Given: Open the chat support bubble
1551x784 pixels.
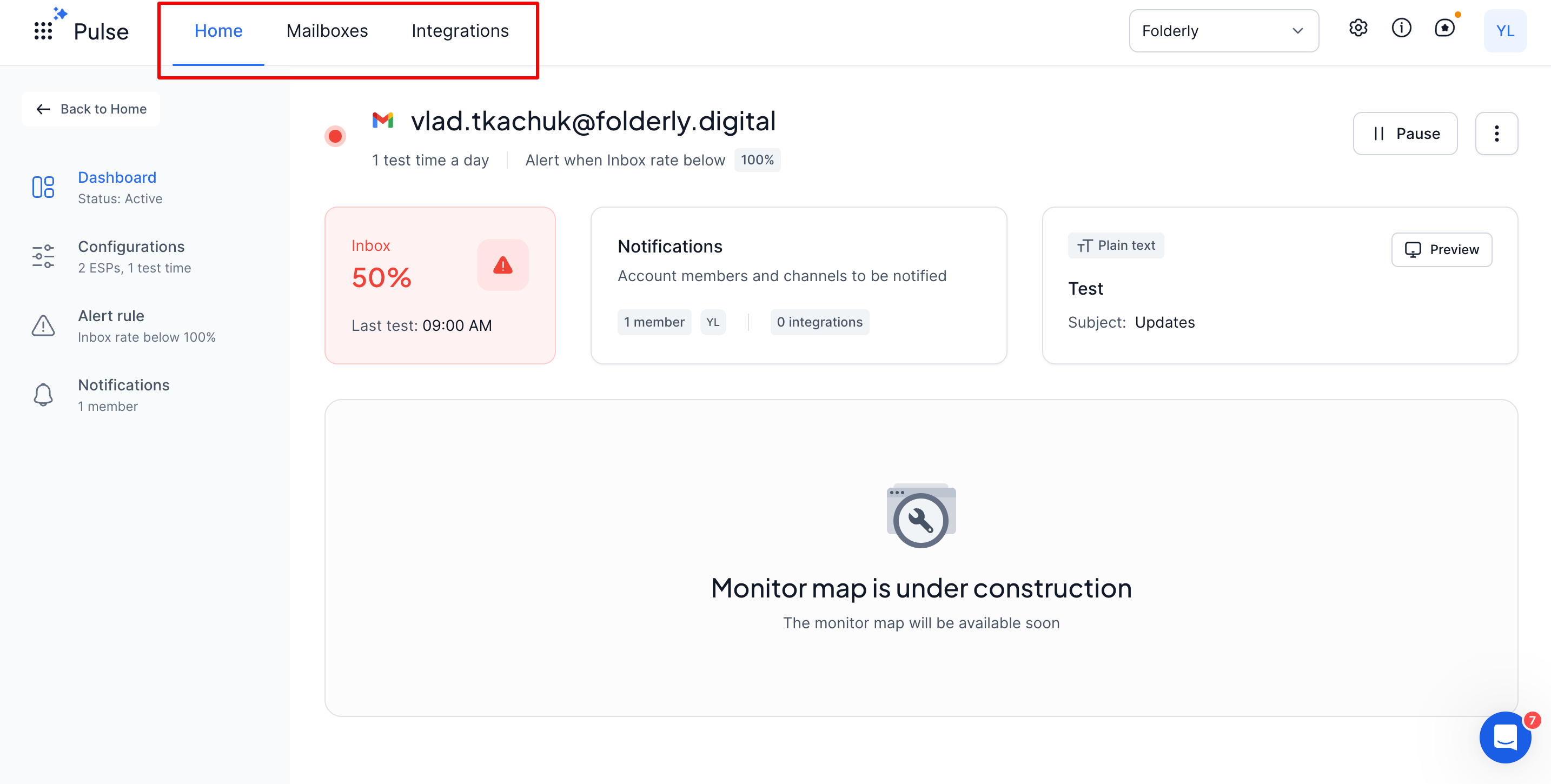Looking at the screenshot, I should (x=1504, y=736).
